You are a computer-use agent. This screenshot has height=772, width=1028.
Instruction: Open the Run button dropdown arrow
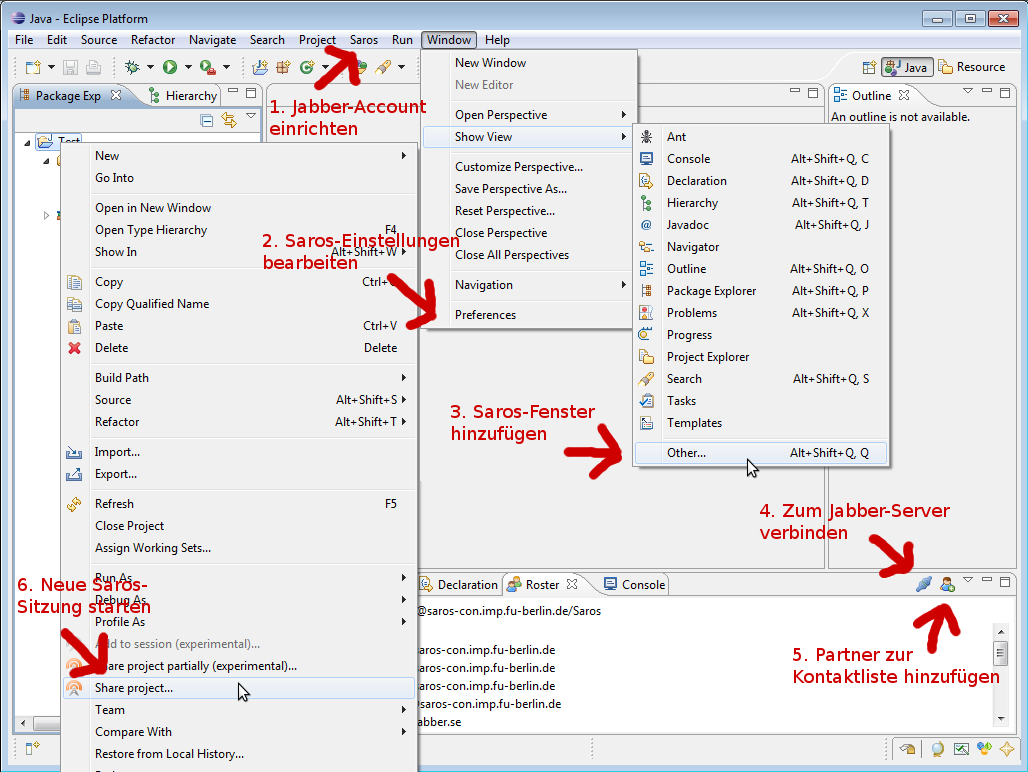188,67
